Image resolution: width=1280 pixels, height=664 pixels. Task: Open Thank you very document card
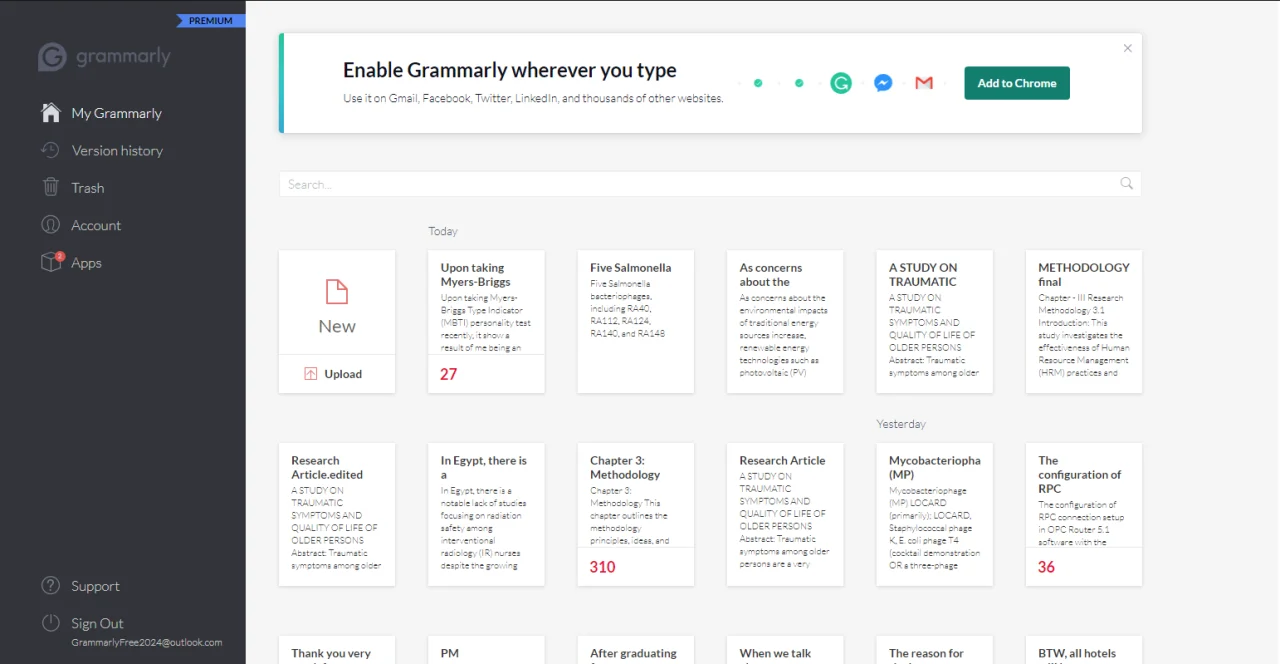(337, 650)
